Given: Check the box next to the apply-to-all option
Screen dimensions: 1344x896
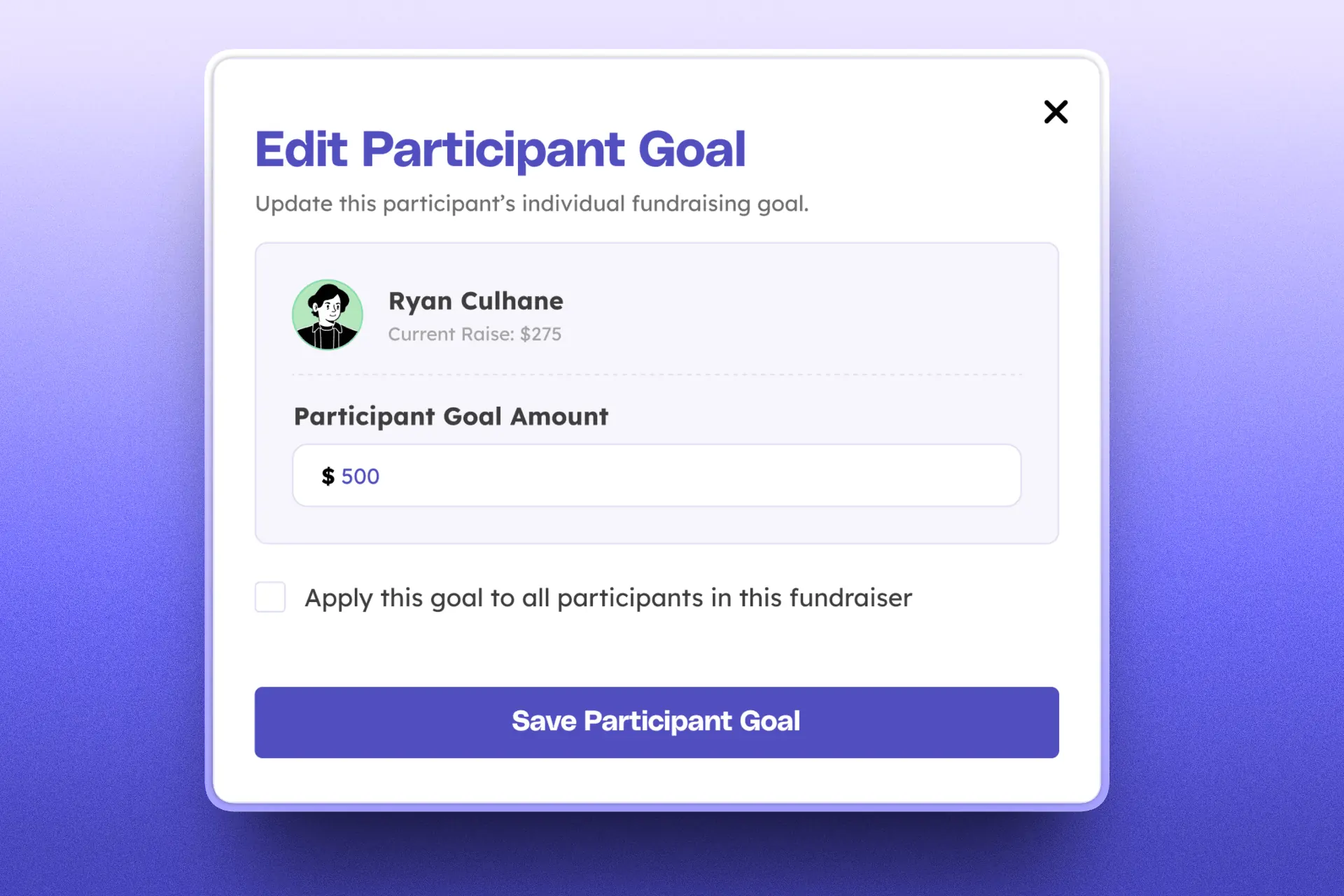Looking at the screenshot, I should [x=269, y=597].
